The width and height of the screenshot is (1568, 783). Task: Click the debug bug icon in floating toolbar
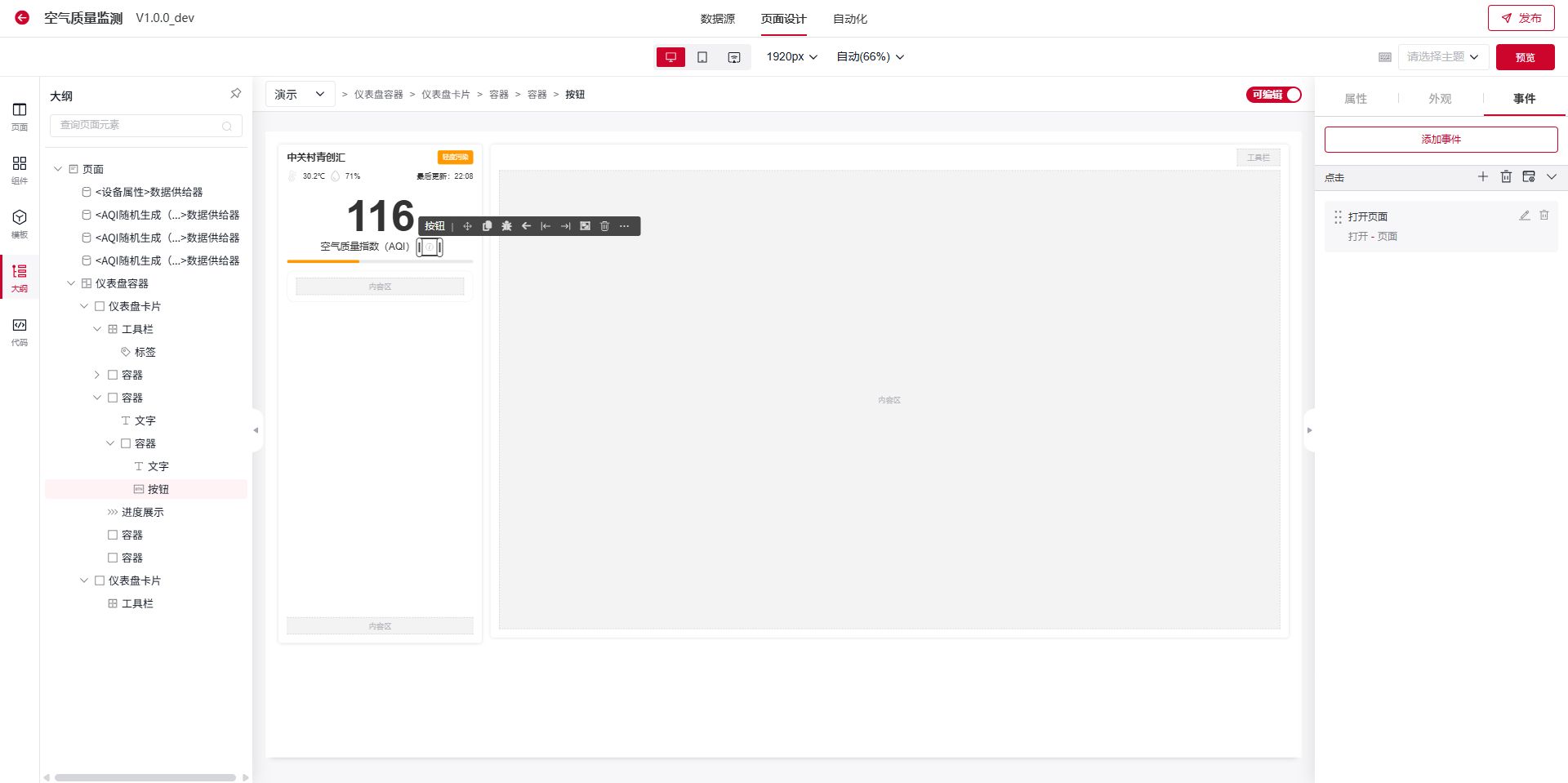(506, 226)
